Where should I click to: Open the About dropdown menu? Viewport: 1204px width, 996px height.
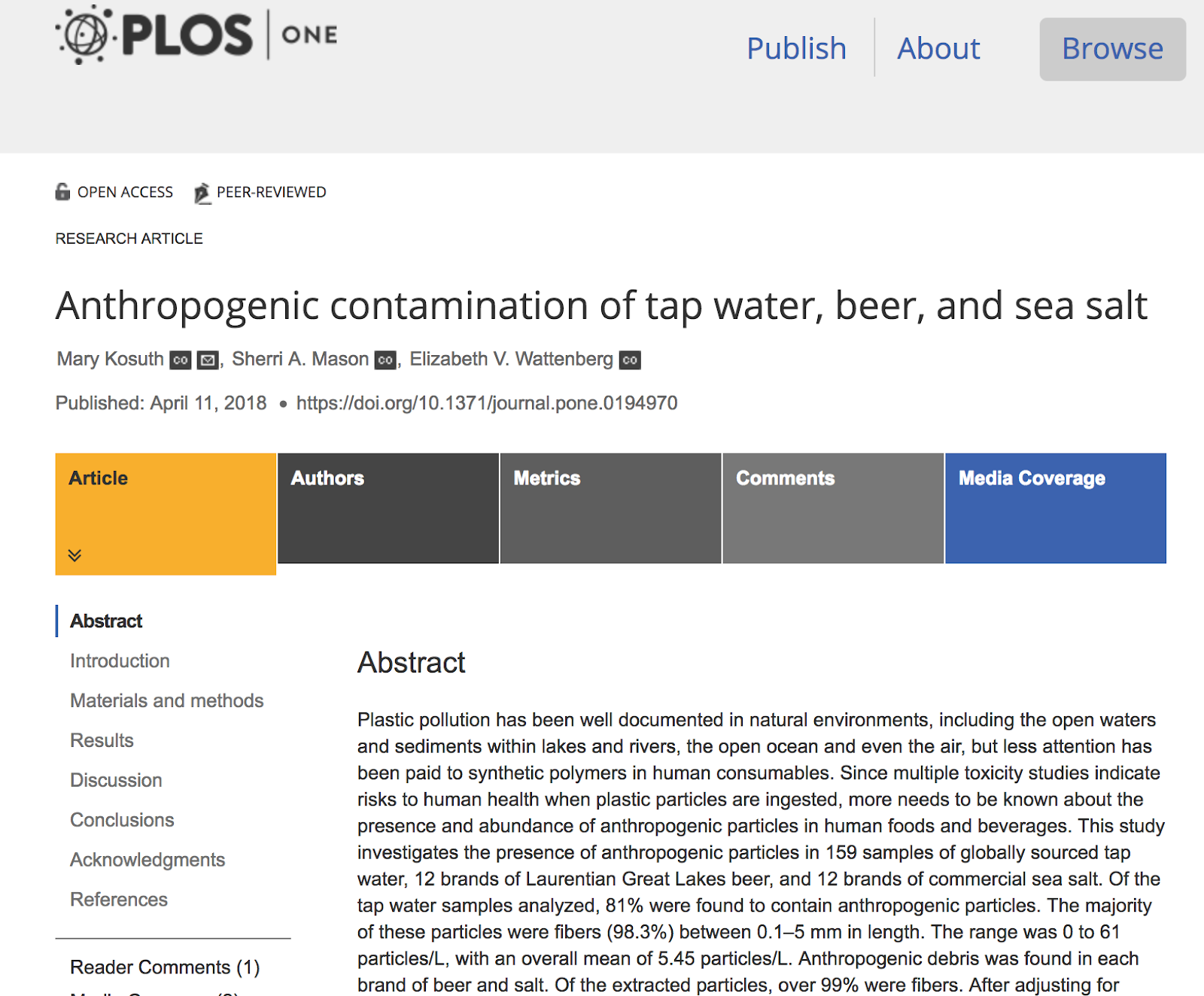click(938, 48)
